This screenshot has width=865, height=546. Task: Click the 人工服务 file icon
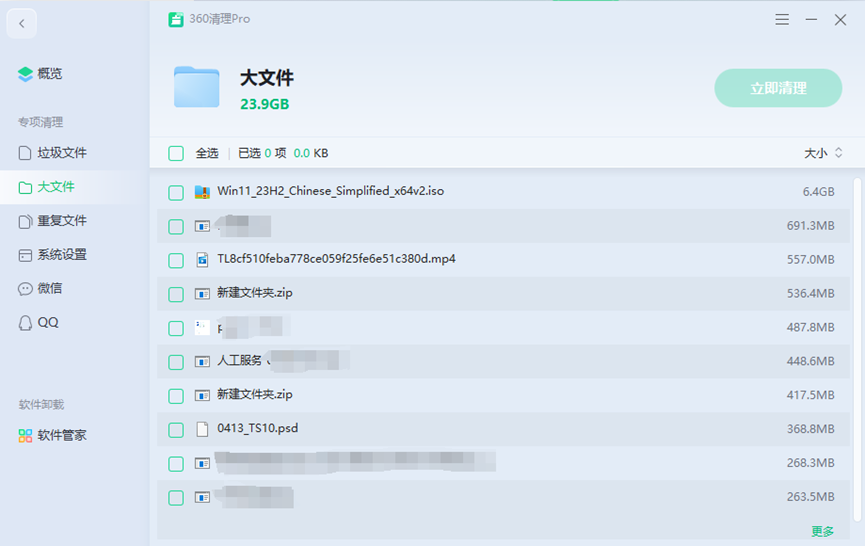[x=202, y=362]
